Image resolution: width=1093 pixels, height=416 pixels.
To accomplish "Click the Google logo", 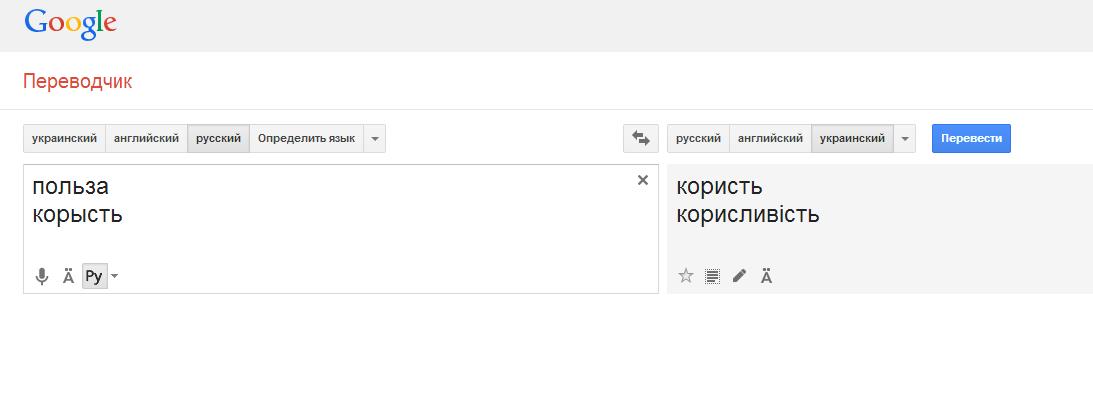I will 71,24.
